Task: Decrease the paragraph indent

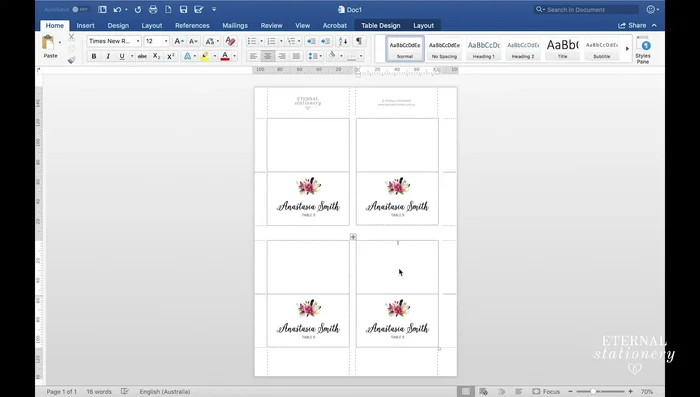Action: (311, 41)
